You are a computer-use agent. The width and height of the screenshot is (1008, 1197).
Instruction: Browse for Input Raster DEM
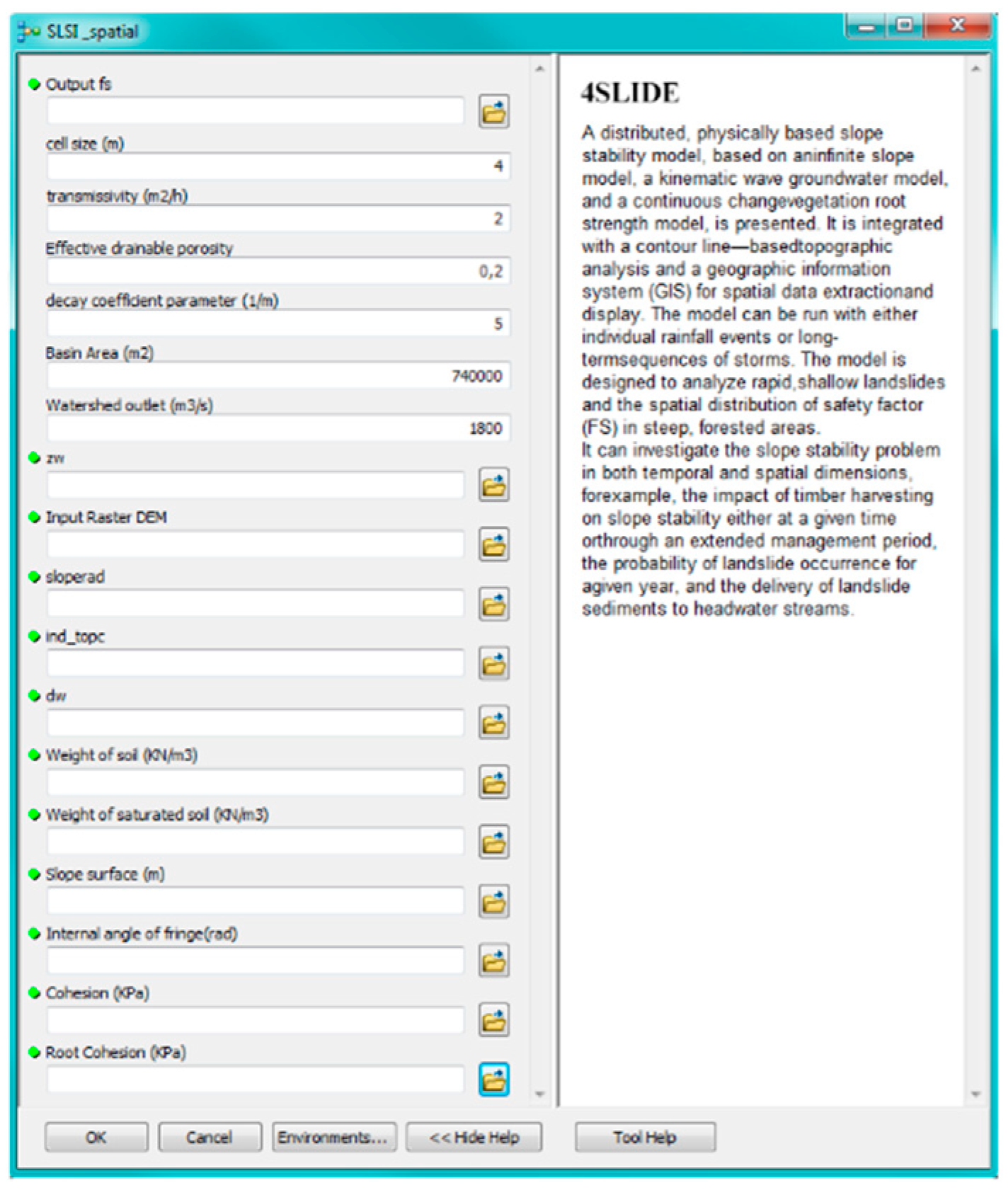click(x=494, y=544)
